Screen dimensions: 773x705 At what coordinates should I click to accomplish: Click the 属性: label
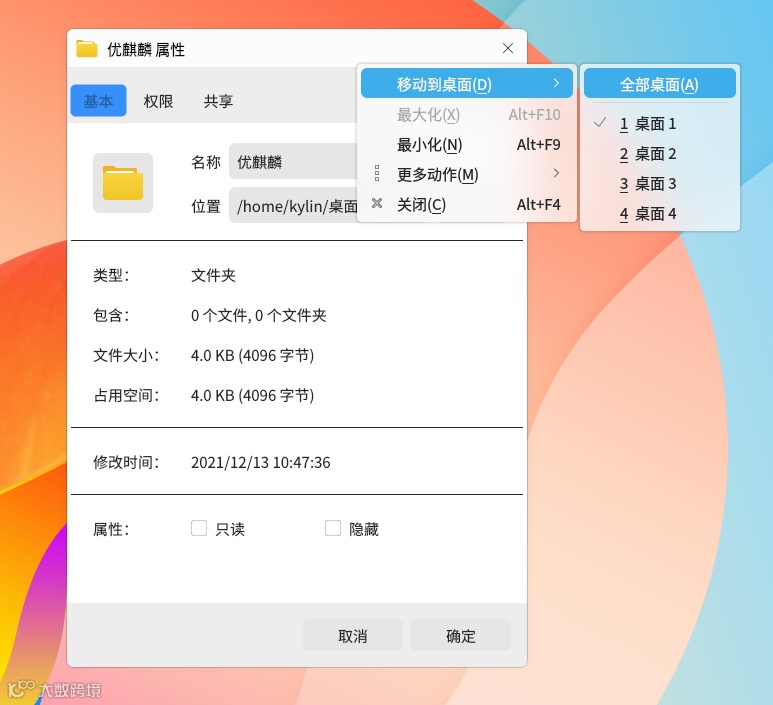[111, 529]
